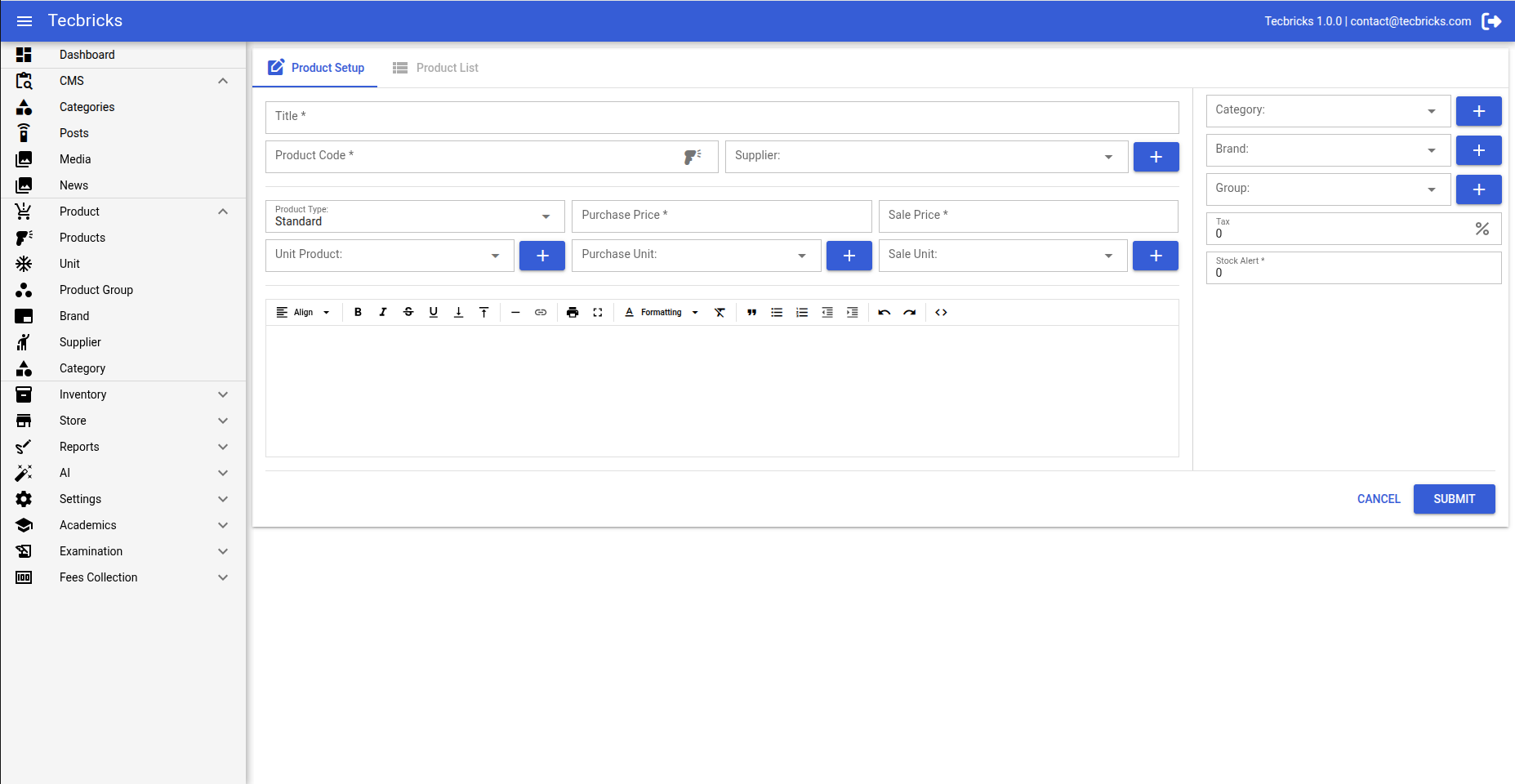Viewport: 1515px width, 784px height.
Task: Open the Group dropdown
Action: pyautogui.click(x=1328, y=189)
